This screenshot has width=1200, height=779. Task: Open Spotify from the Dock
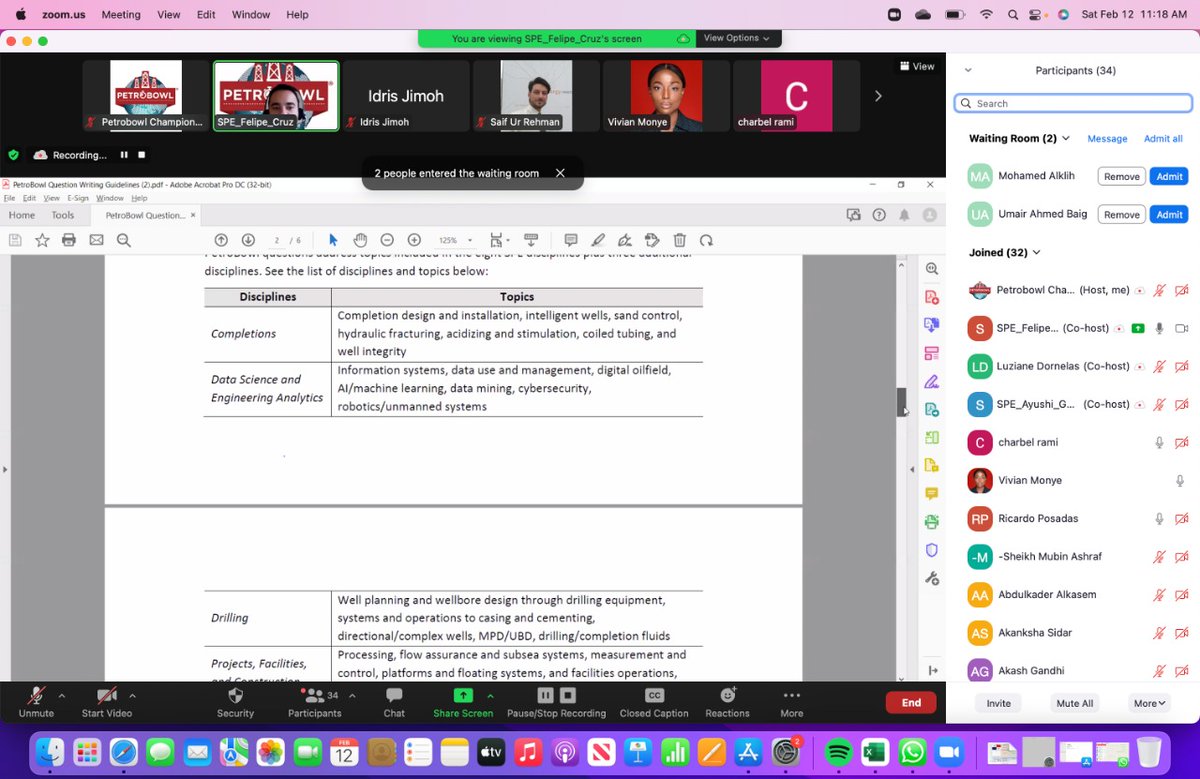(839, 752)
